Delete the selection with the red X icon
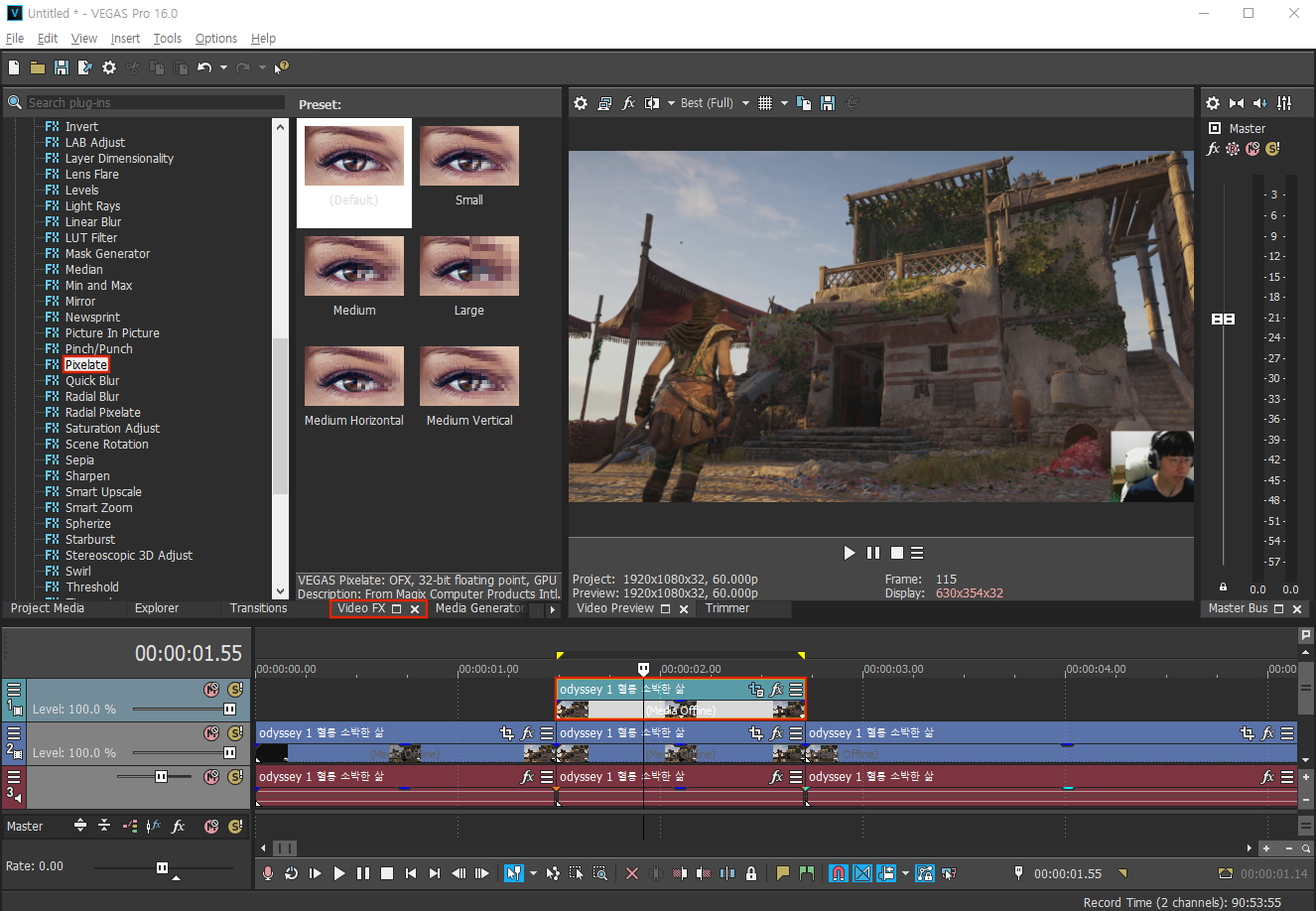1316x911 pixels. 632,873
